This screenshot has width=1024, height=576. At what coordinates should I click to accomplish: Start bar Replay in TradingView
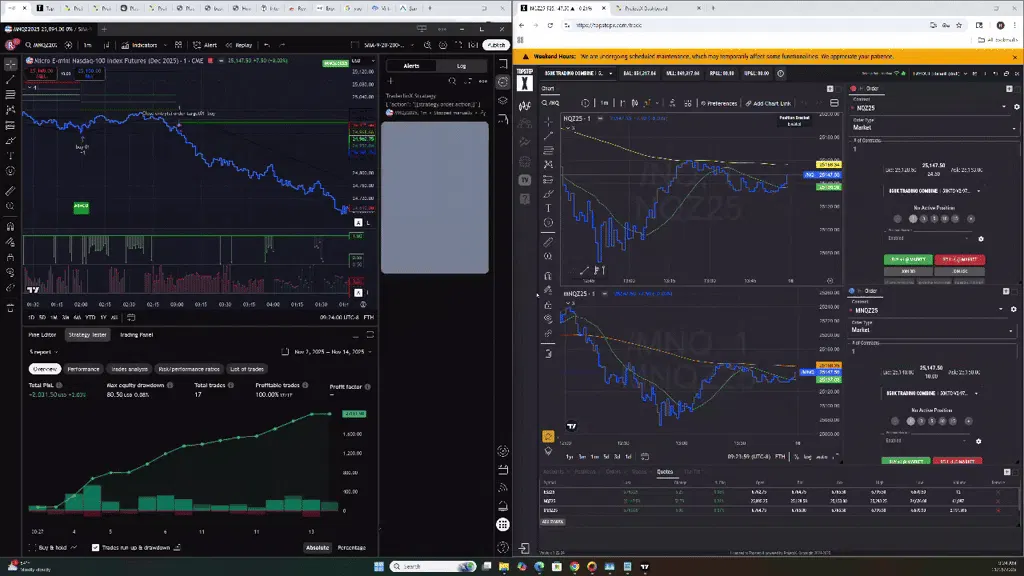(x=239, y=45)
